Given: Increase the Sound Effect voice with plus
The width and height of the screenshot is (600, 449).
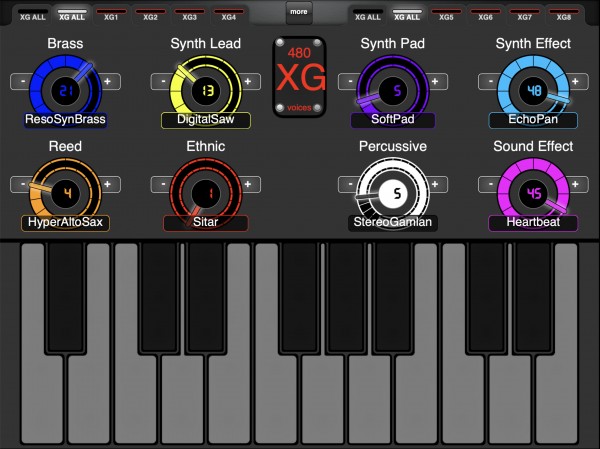Looking at the screenshot, I should click(x=576, y=184).
